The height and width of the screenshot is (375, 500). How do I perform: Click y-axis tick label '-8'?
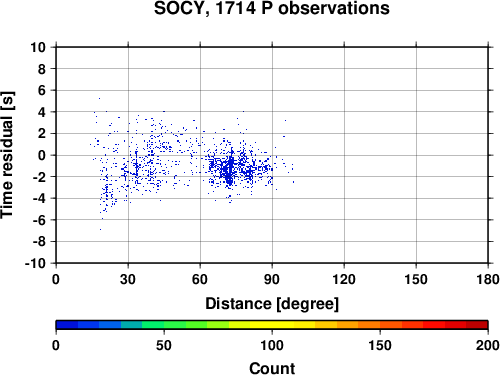pyautogui.click(x=39, y=242)
